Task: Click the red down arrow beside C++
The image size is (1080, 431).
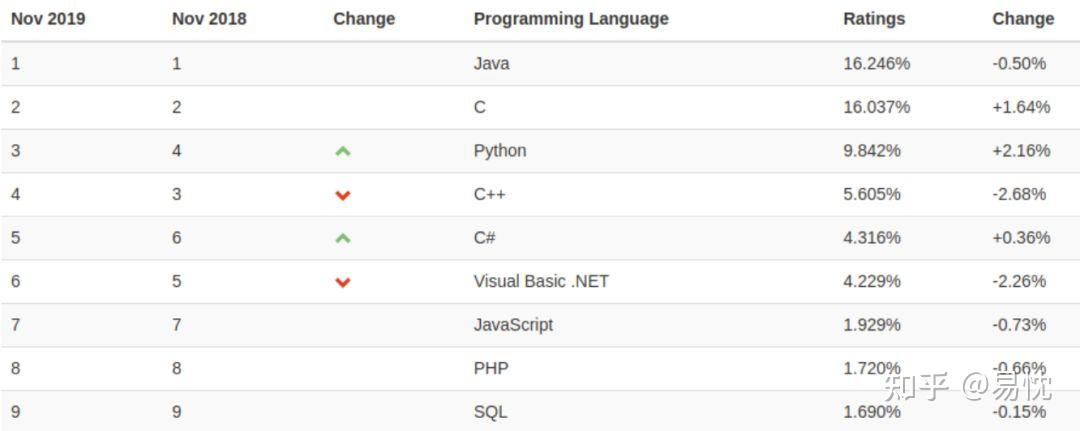Action: click(343, 195)
